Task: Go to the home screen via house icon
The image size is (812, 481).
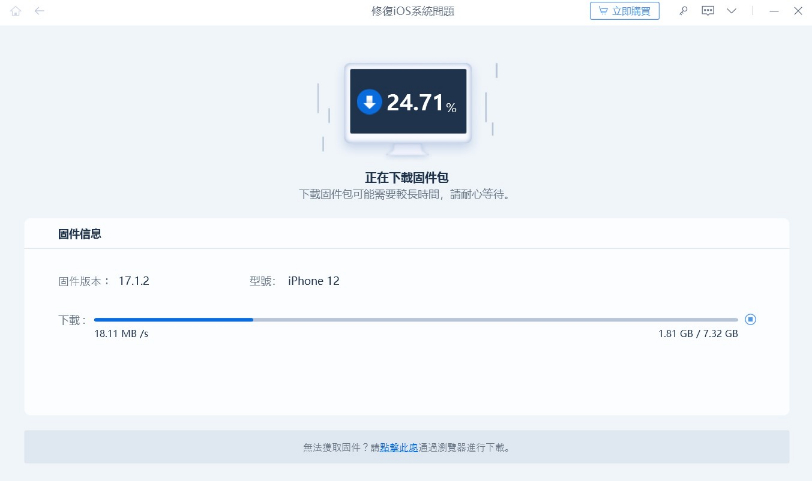Action: 15,11
